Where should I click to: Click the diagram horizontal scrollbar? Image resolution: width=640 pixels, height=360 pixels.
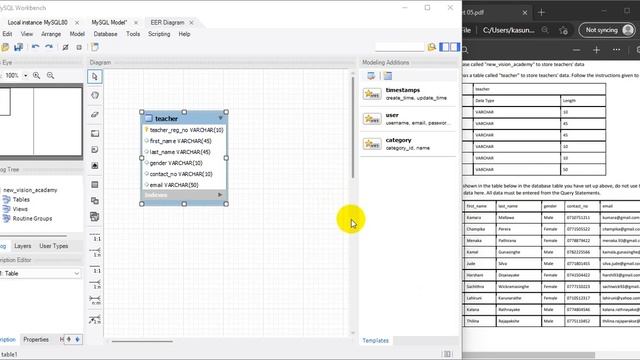[x=142, y=341]
